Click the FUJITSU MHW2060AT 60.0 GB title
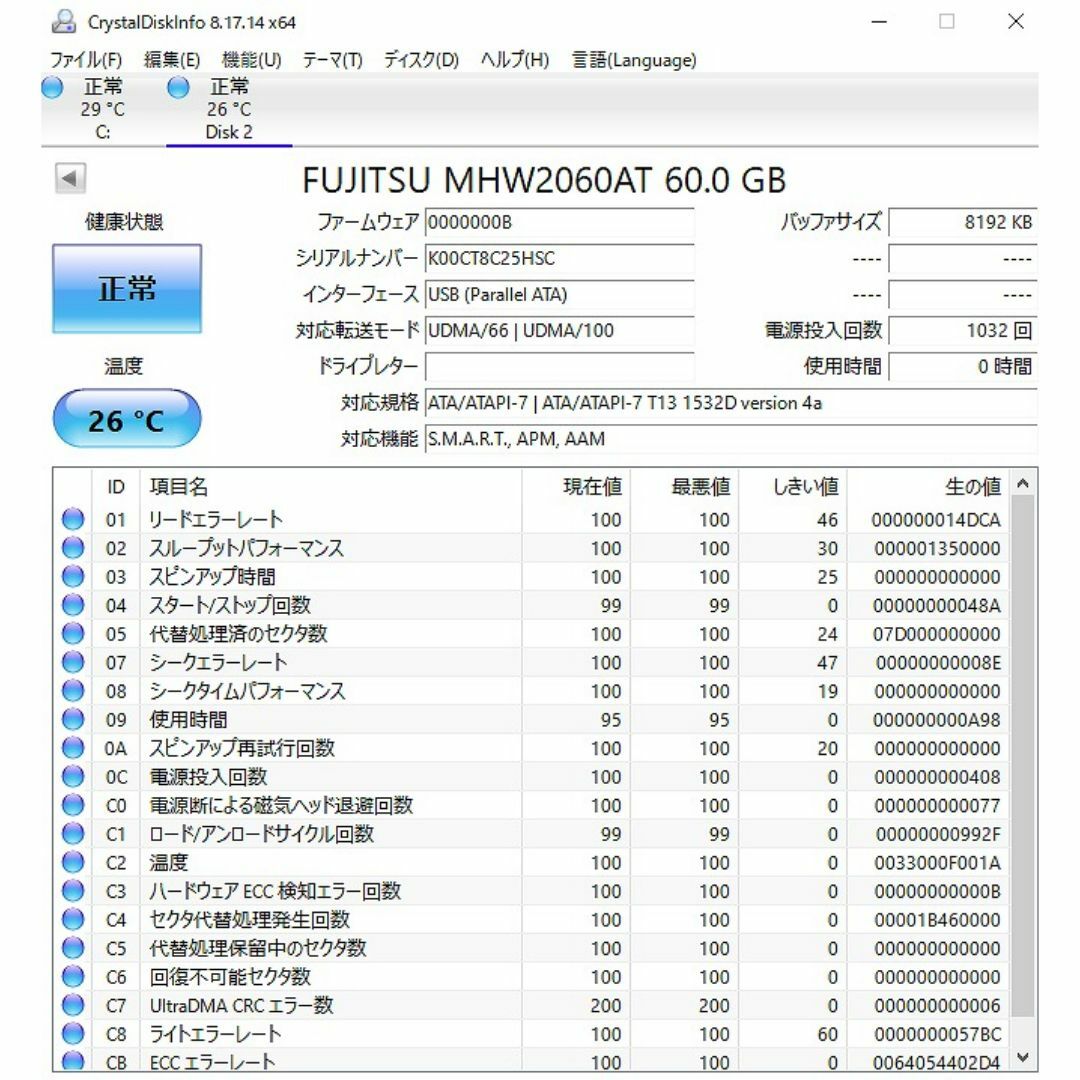 point(543,180)
